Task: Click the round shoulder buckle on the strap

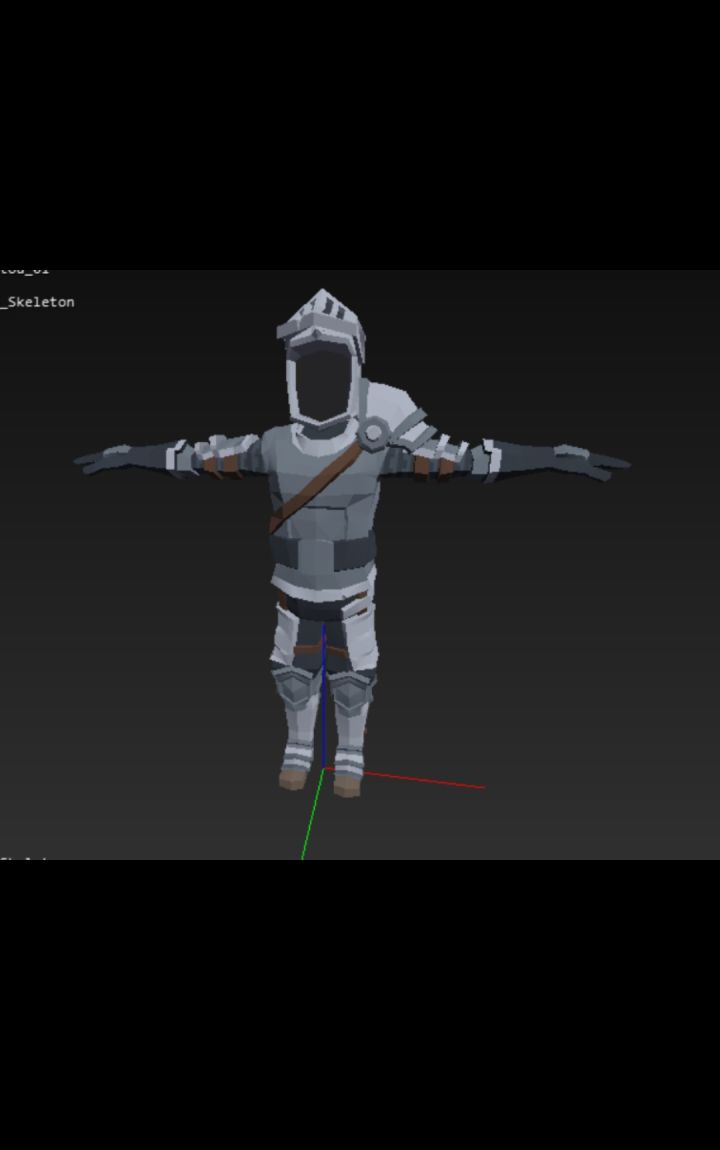Action: (x=372, y=432)
